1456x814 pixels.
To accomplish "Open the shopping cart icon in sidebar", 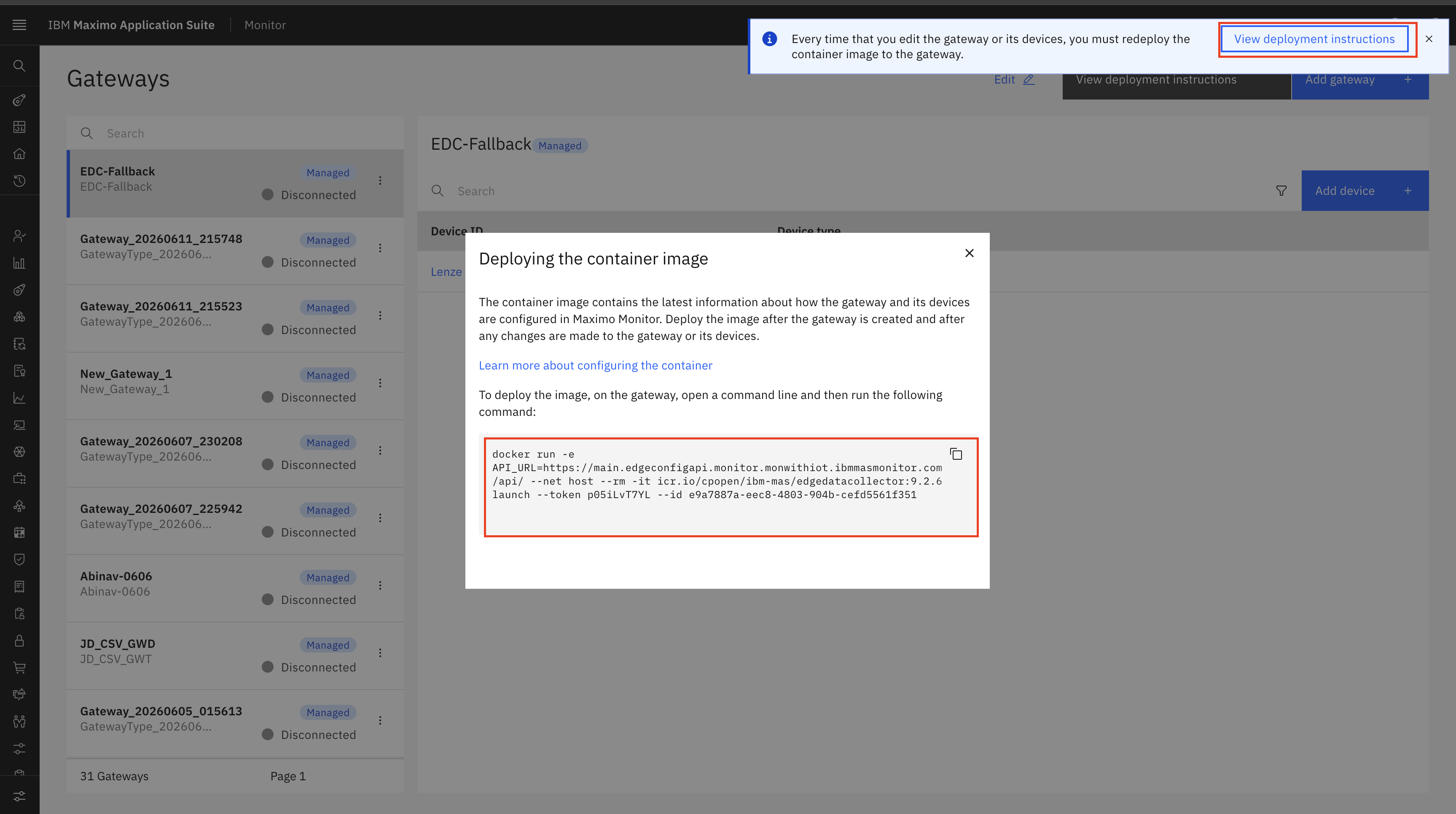I will click(x=19, y=668).
